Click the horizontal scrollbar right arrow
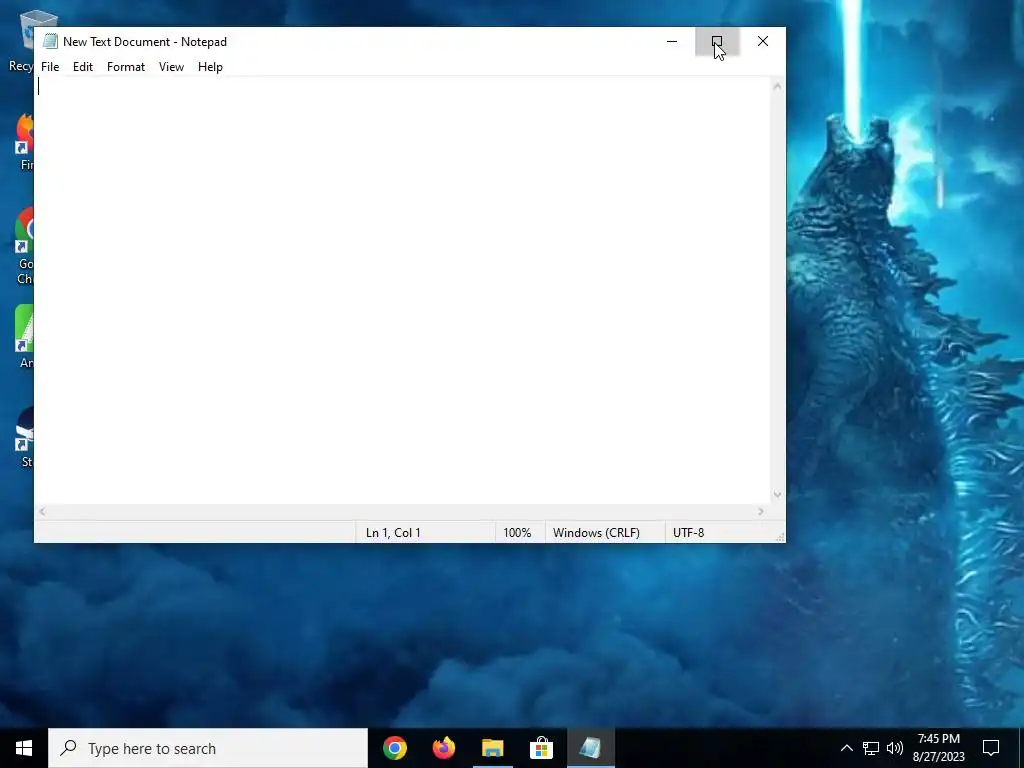Image resolution: width=1024 pixels, height=768 pixels. click(x=761, y=511)
